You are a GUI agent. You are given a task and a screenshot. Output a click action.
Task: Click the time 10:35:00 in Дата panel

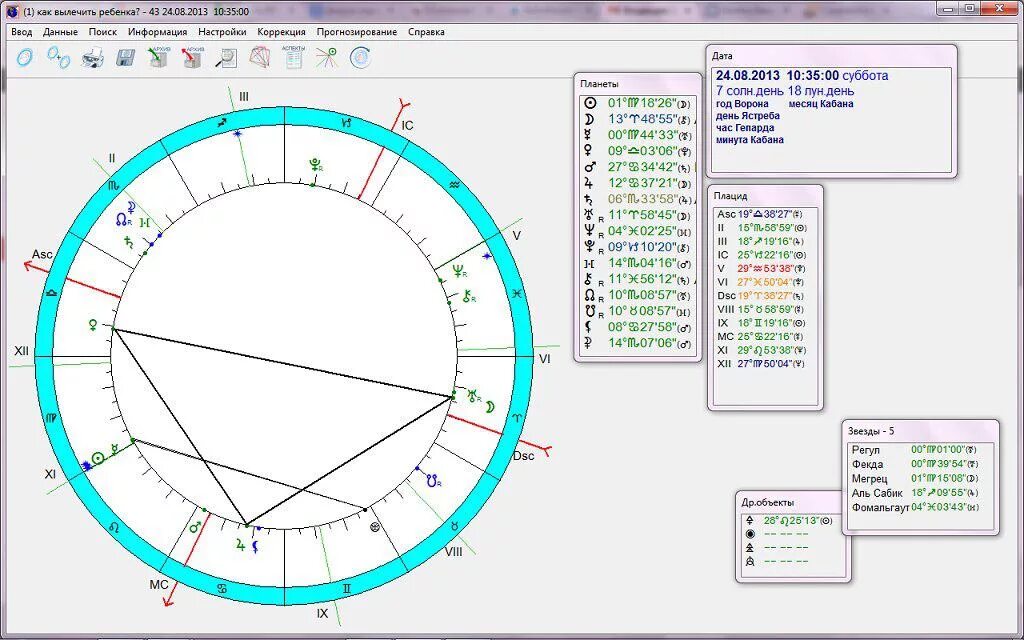coord(812,76)
